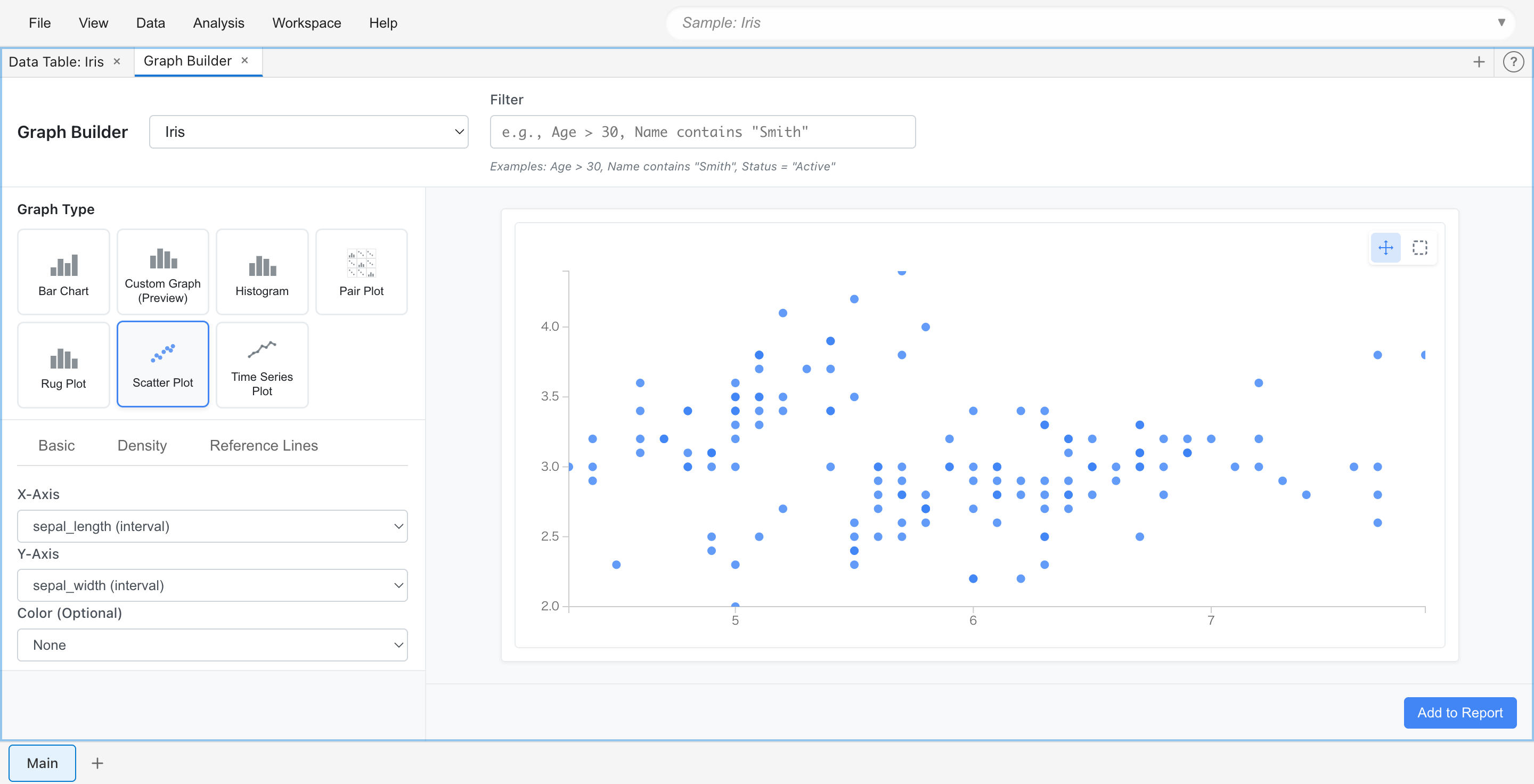Change the Y-Axis sepal_width selection
The width and height of the screenshot is (1534, 784).
[x=212, y=585]
